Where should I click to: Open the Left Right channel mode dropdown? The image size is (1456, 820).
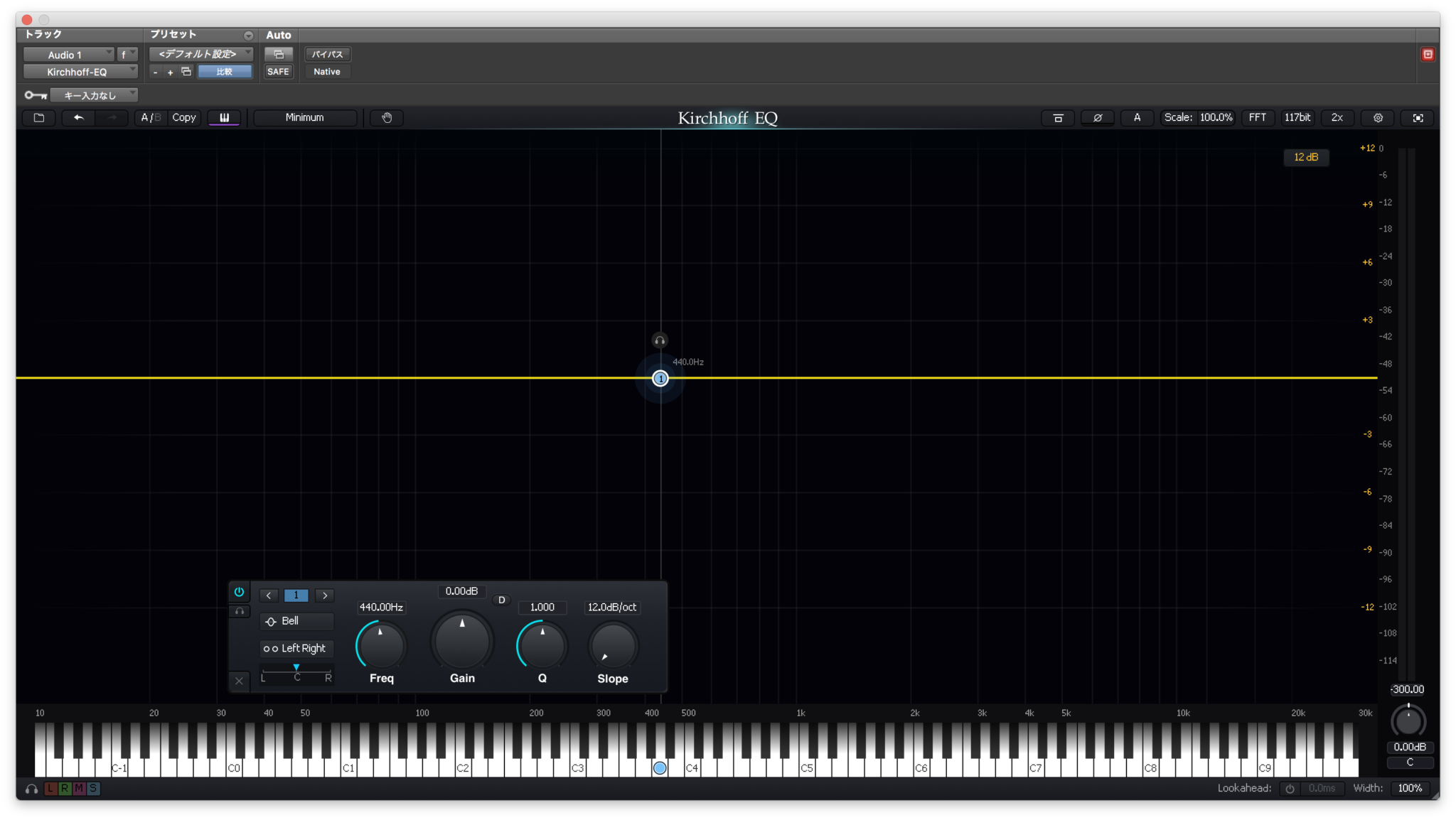click(x=296, y=648)
